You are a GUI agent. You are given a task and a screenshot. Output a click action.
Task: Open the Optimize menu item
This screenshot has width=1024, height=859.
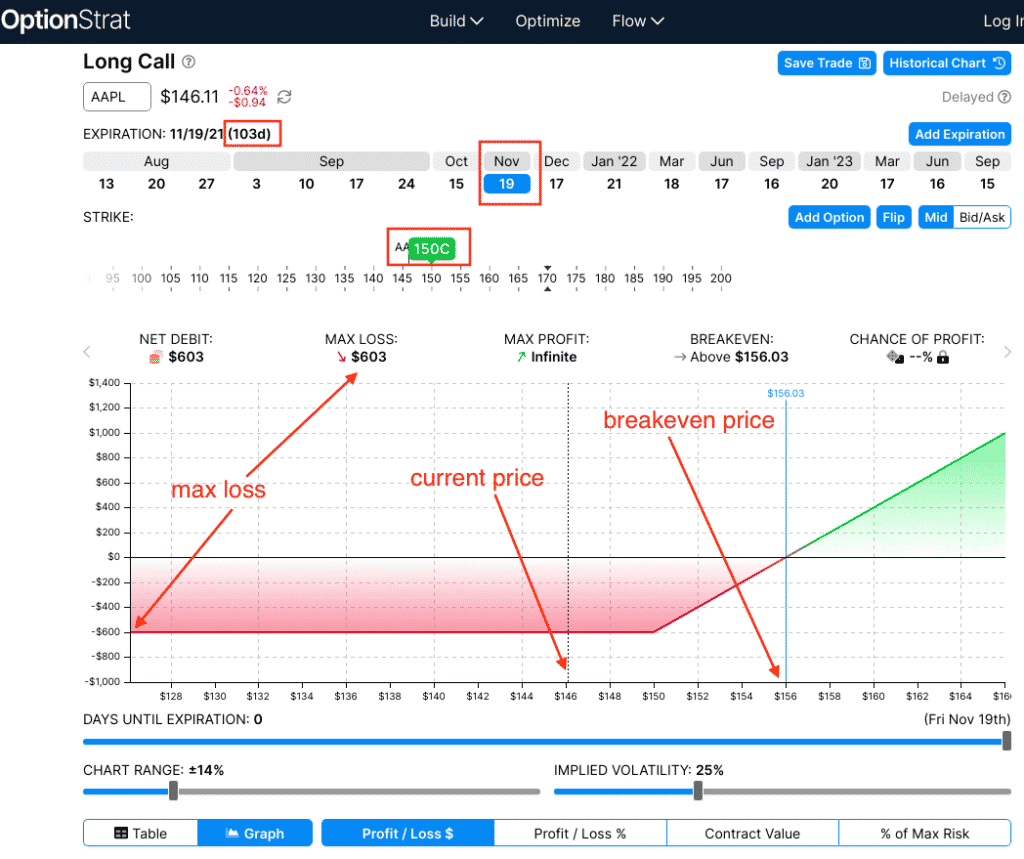coord(547,21)
